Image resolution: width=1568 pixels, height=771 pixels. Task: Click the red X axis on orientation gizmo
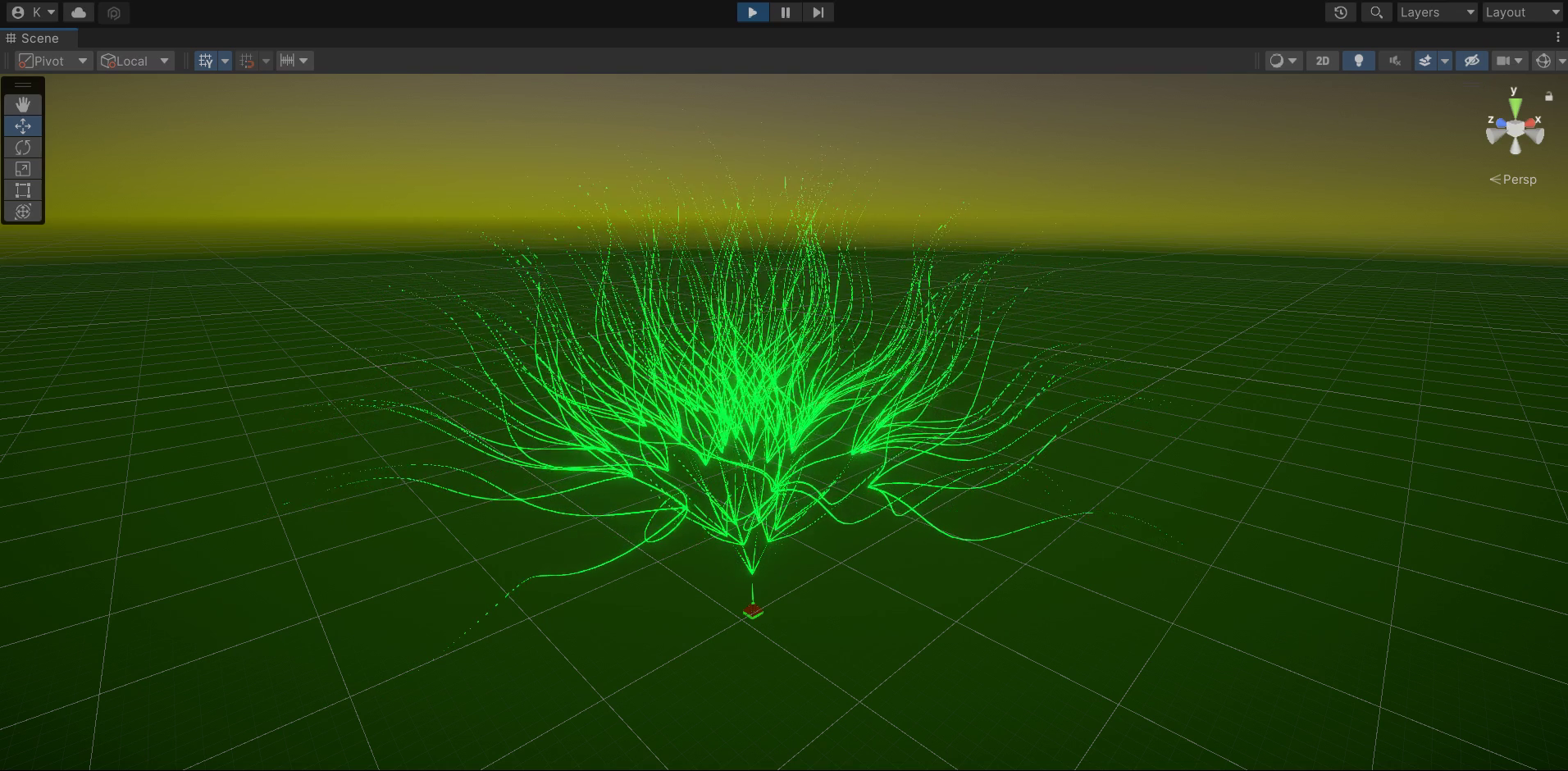[x=1530, y=123]
